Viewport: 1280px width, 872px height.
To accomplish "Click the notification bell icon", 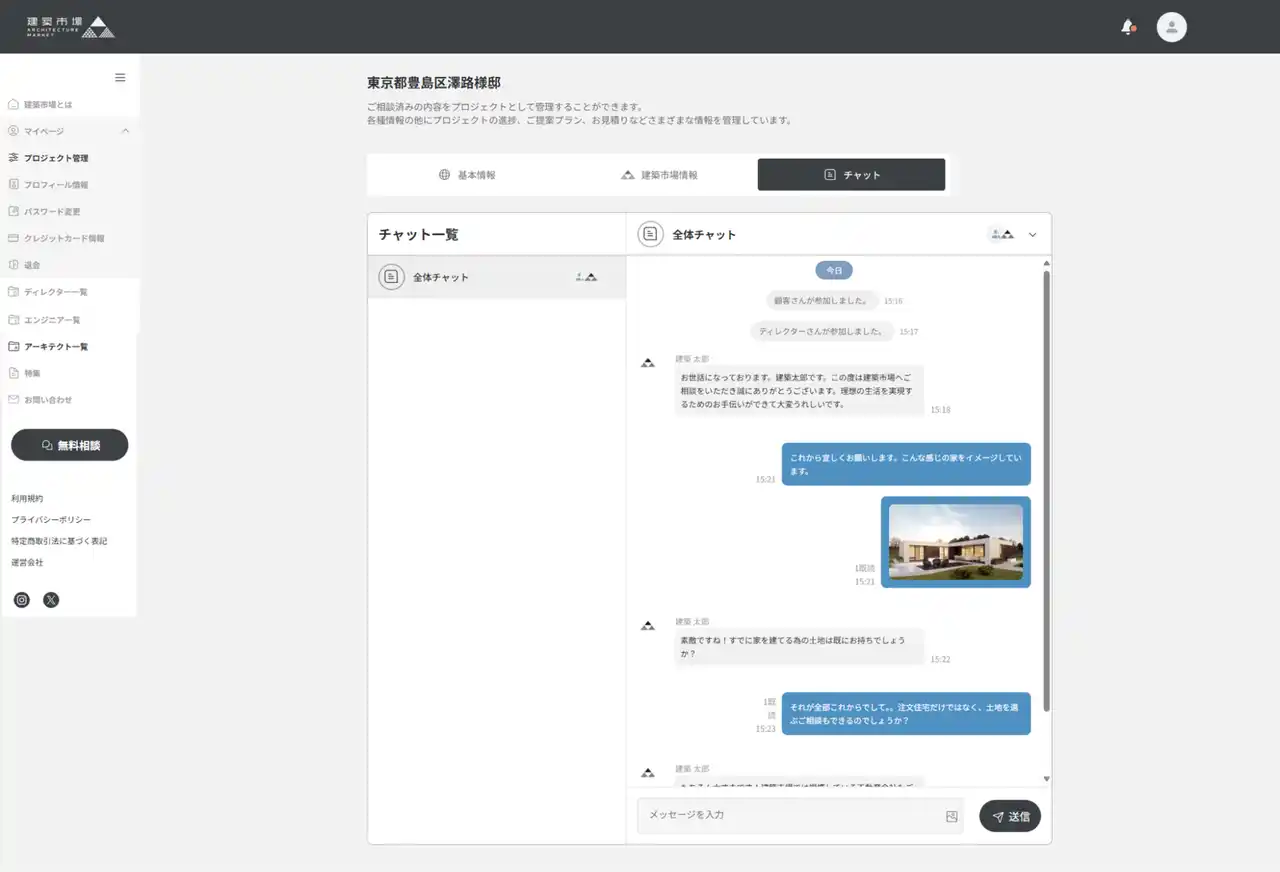I will point(1127,27).
